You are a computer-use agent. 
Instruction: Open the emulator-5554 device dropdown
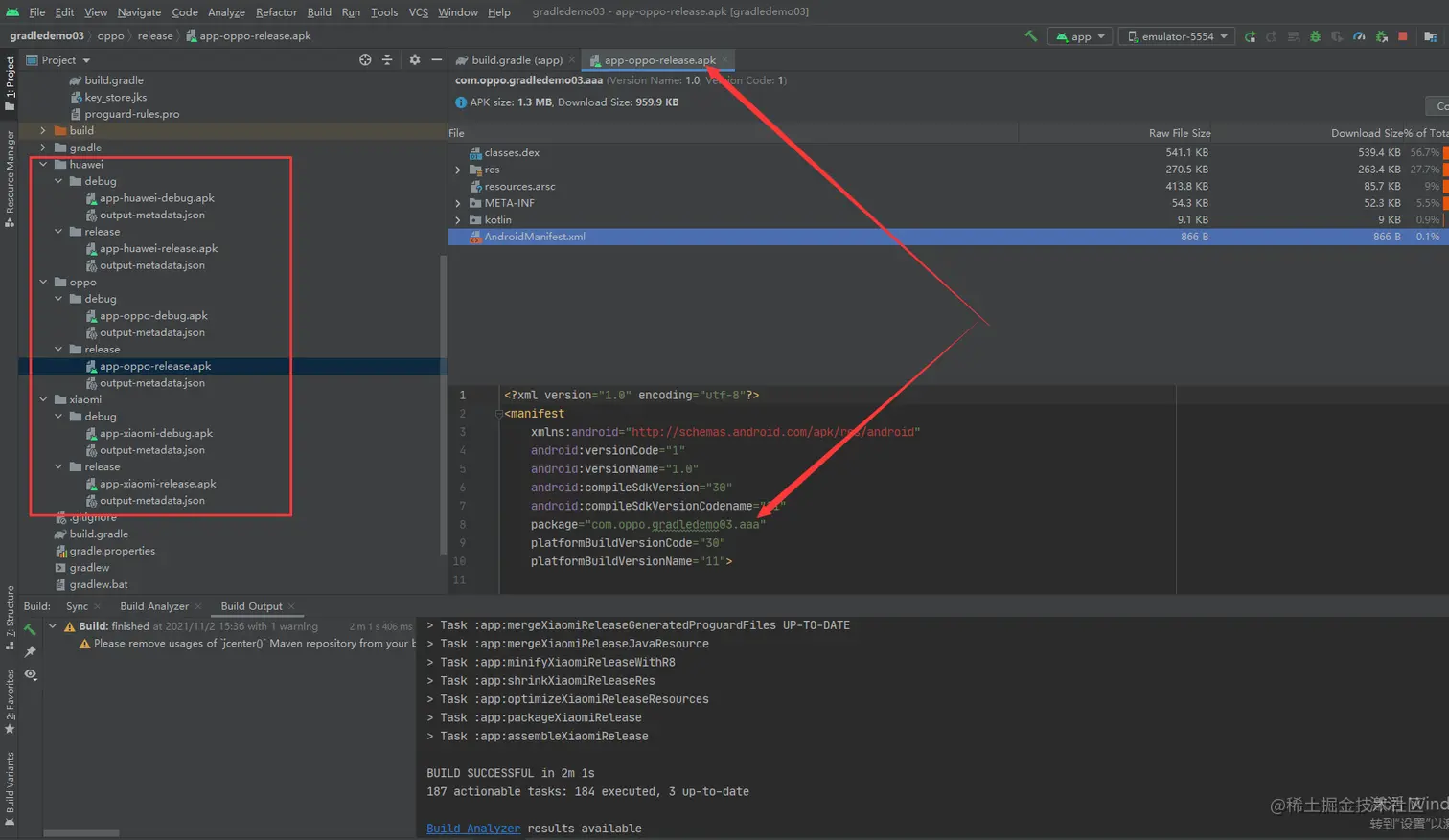point(1177,36)
